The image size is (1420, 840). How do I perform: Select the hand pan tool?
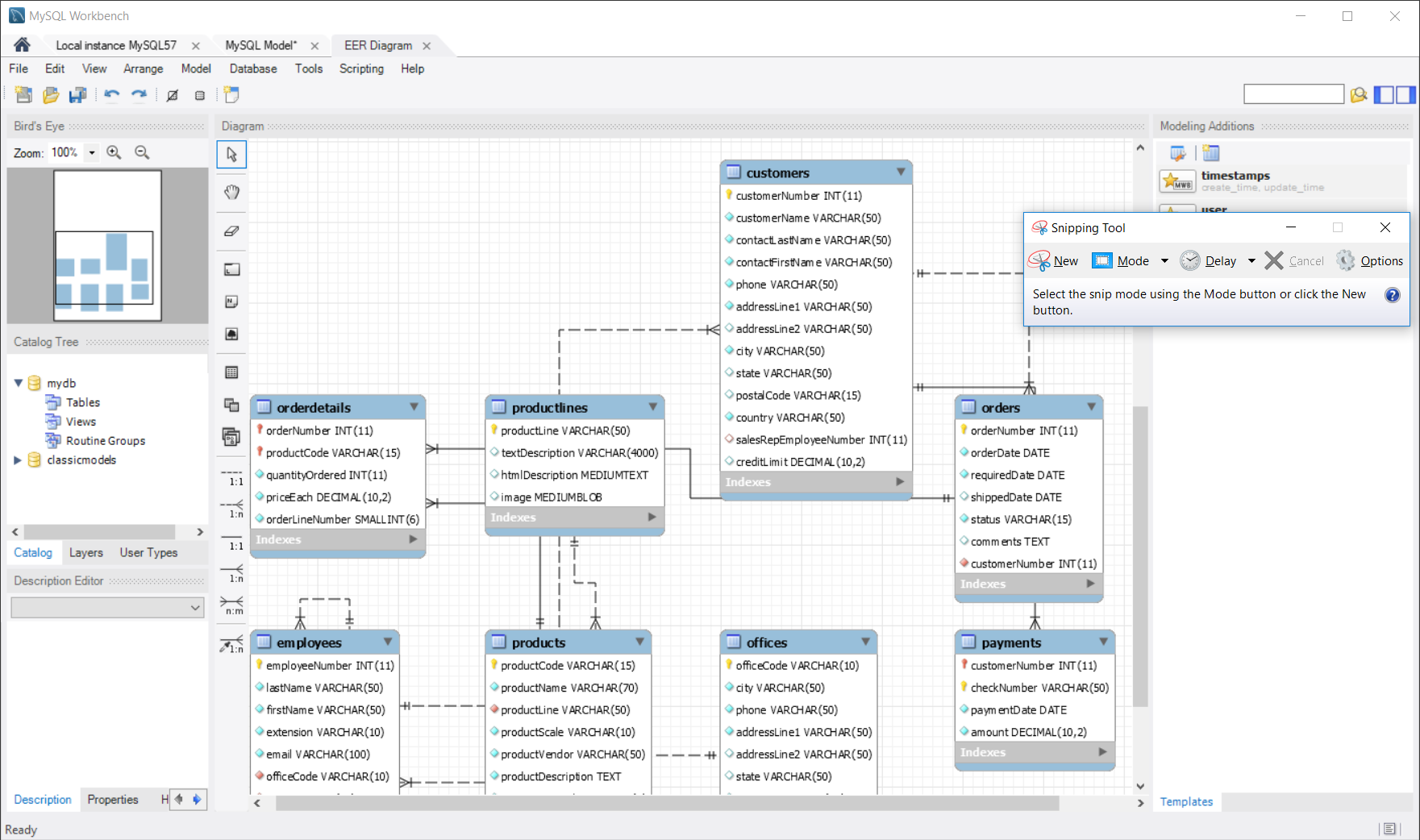[231, 192]
